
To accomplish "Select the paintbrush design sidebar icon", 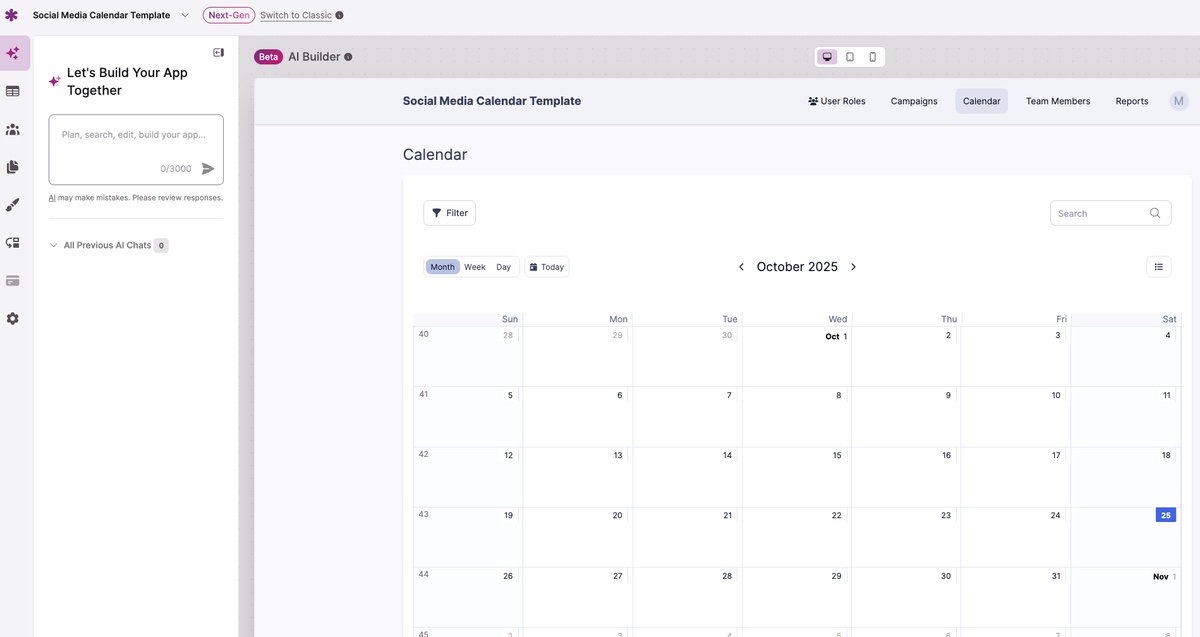I will pos(13,205).
